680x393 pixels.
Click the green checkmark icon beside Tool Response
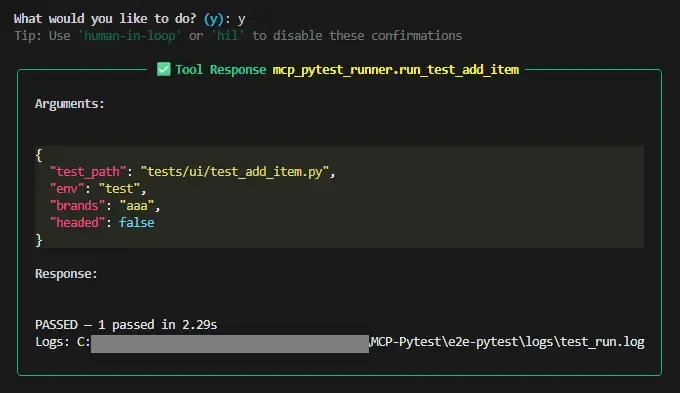point(163,69)
